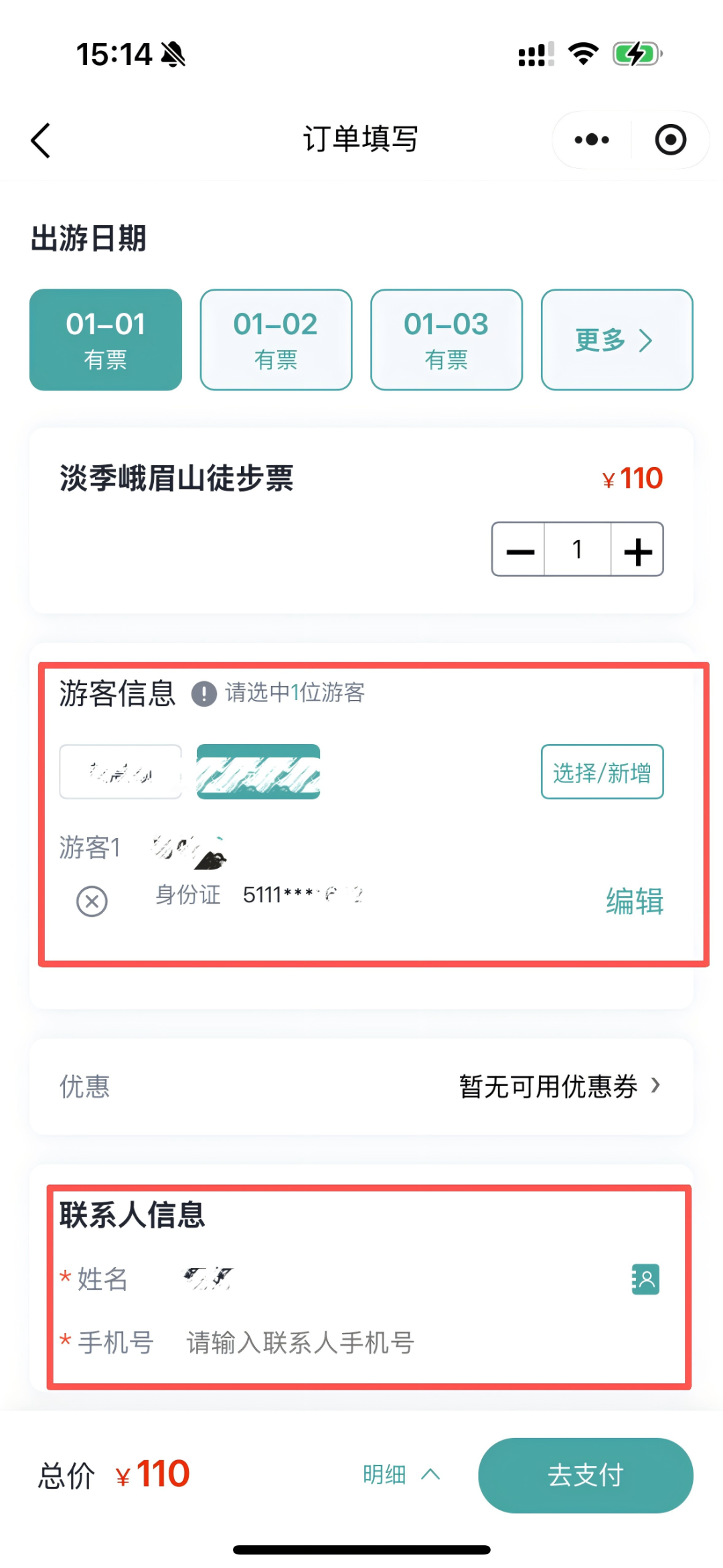This screenshot has width=723, height=1568.
Task: Expand the 明细 price details
Action: click(x=402, y=1474)
